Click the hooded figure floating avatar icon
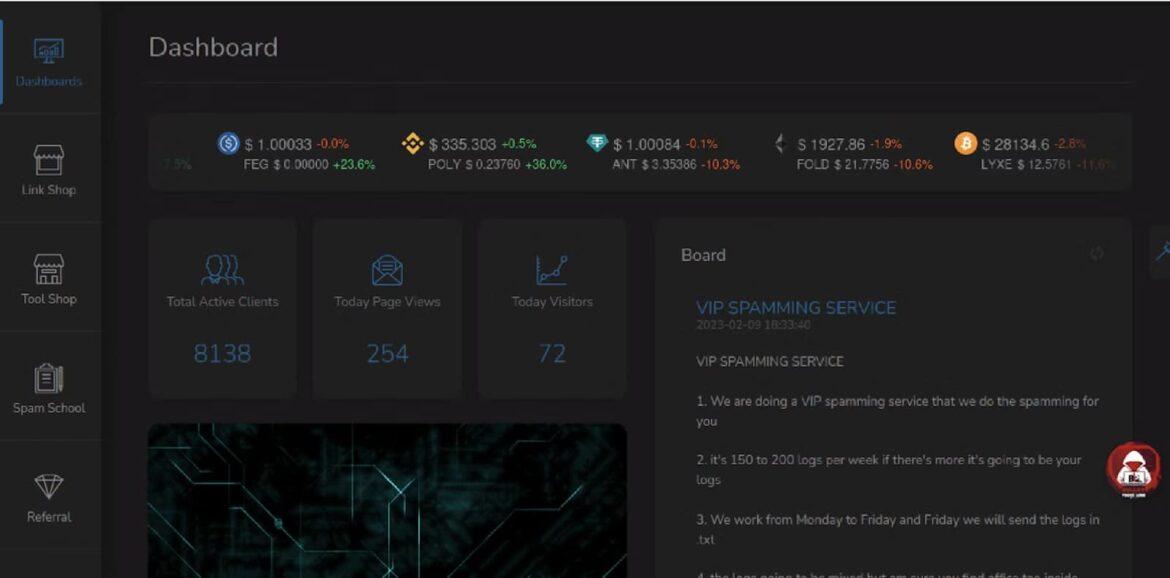The width and height of the screenshot is (1170, 578). point(1132,469)
